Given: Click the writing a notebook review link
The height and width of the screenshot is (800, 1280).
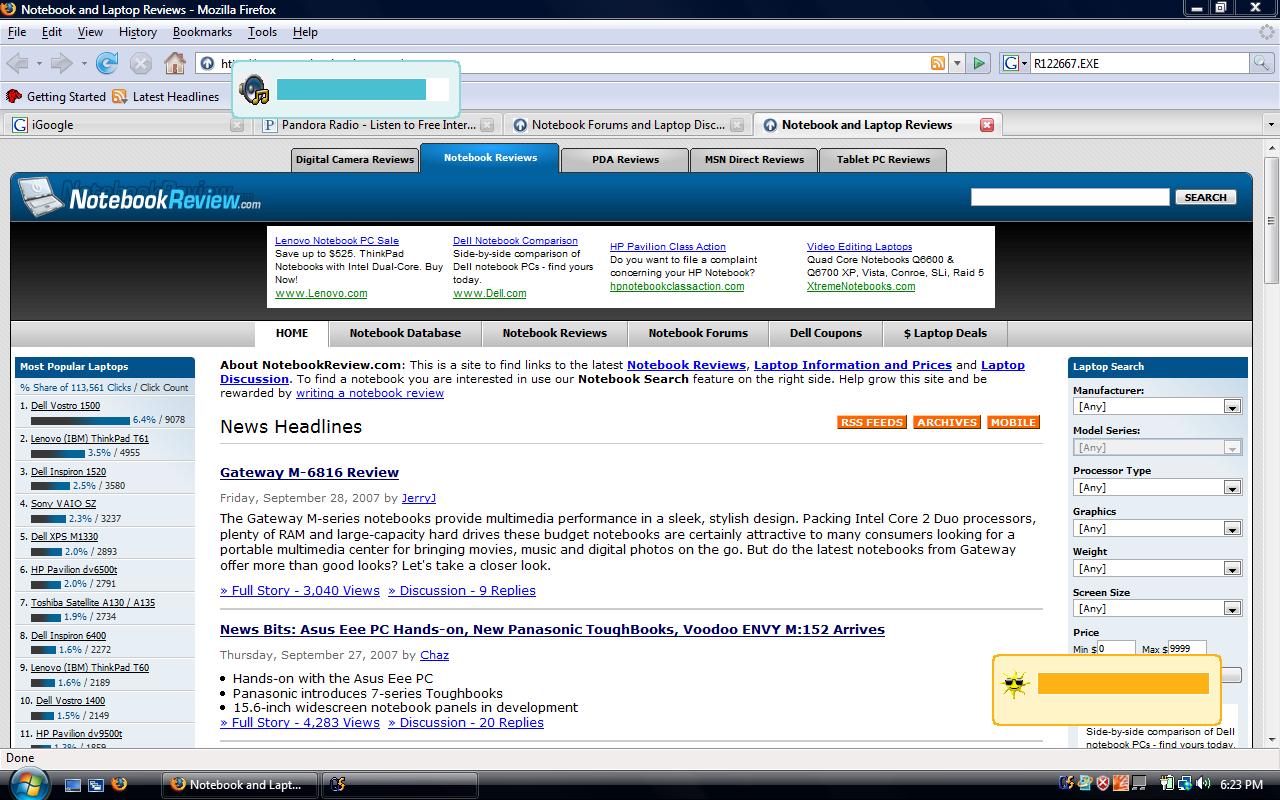Looking at the screenshot, I should point(370,393).
